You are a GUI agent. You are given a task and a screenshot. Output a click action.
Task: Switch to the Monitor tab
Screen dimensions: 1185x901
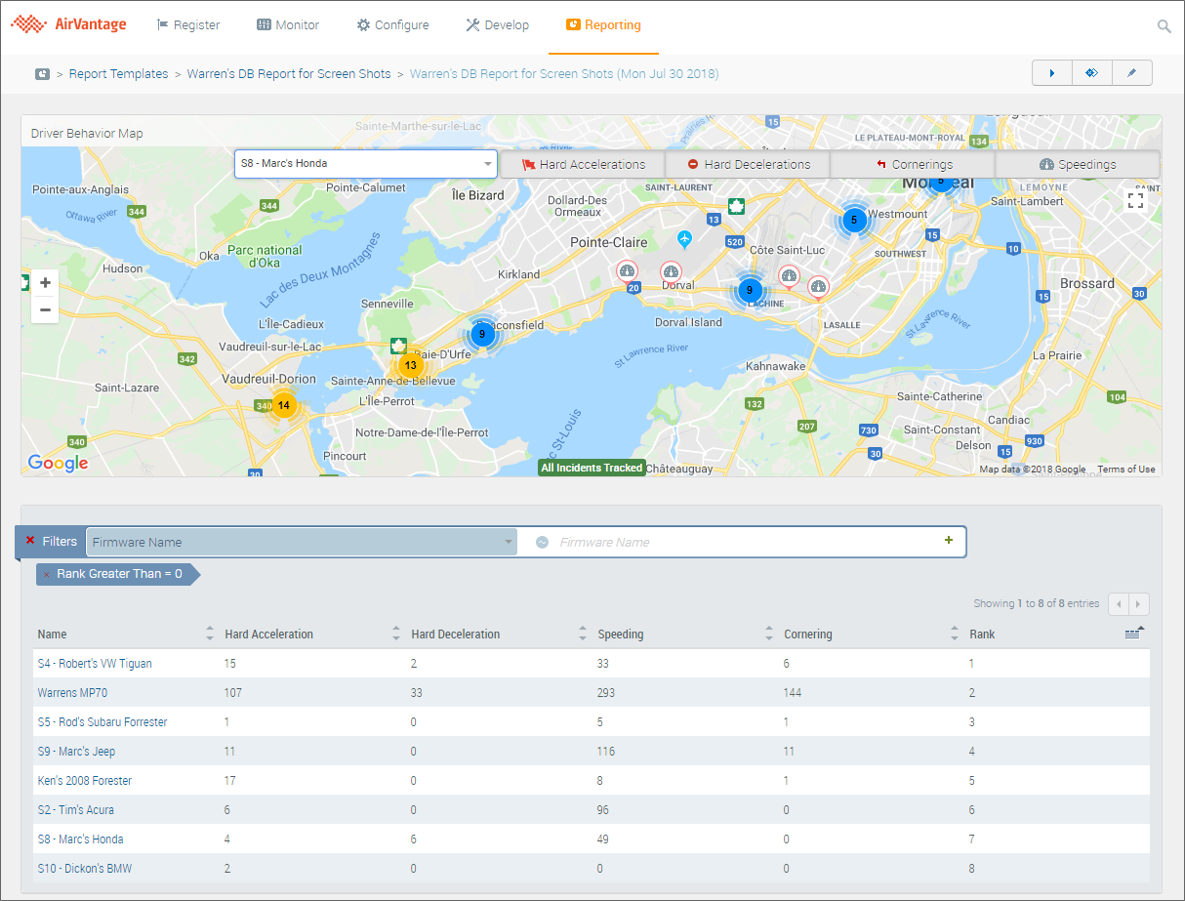click(x=288, y=25)
